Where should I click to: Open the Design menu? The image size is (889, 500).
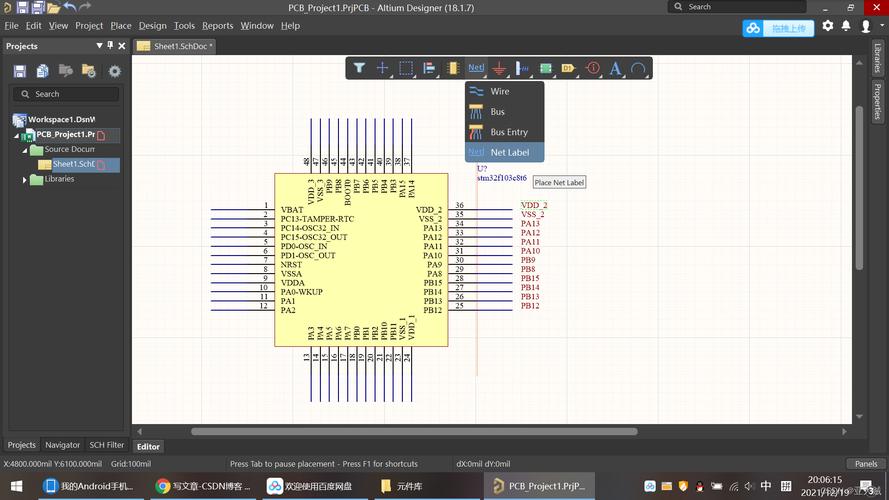point(153,26)
